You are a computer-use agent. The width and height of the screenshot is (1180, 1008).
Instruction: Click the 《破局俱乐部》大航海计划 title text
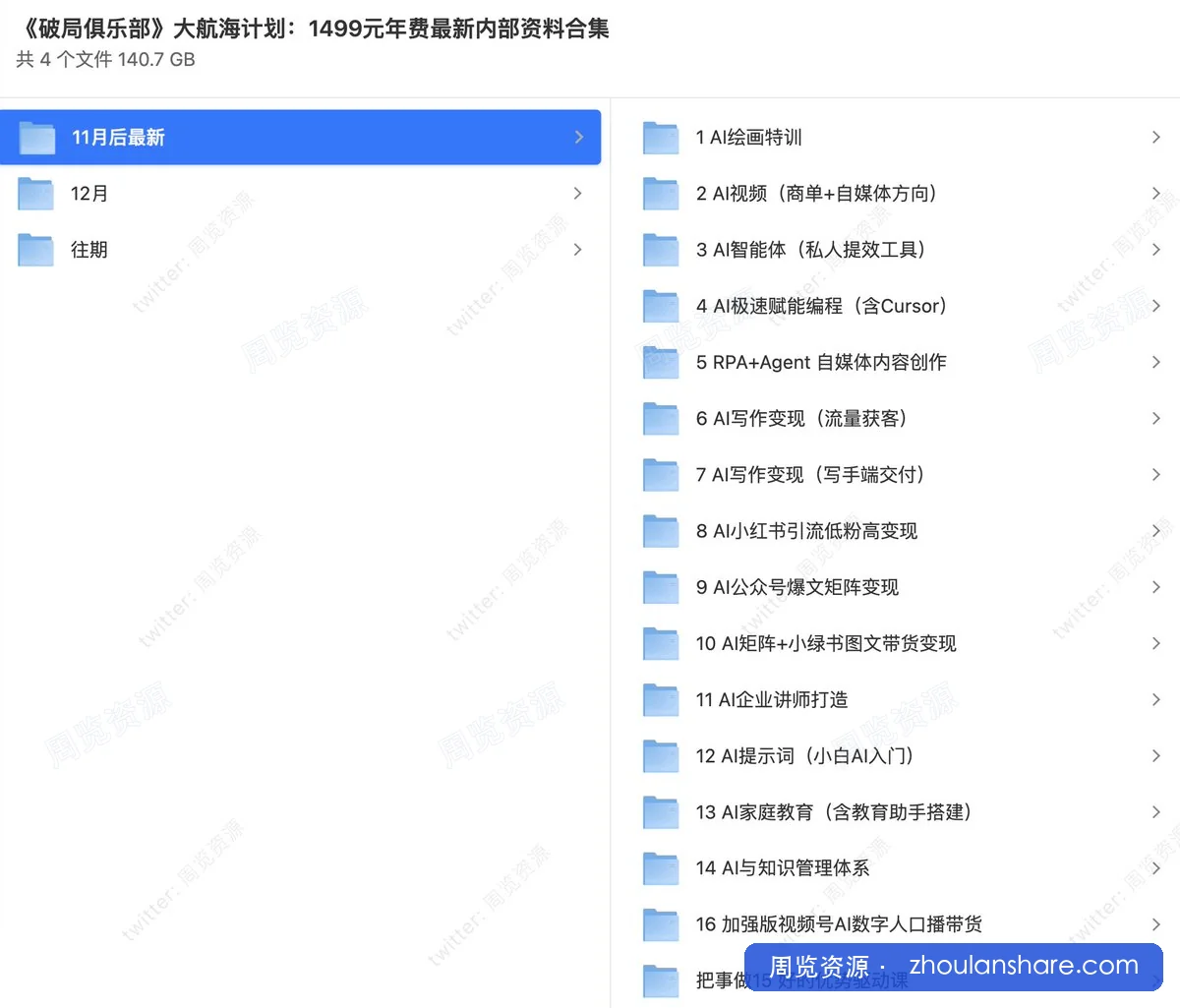[313, 29]
